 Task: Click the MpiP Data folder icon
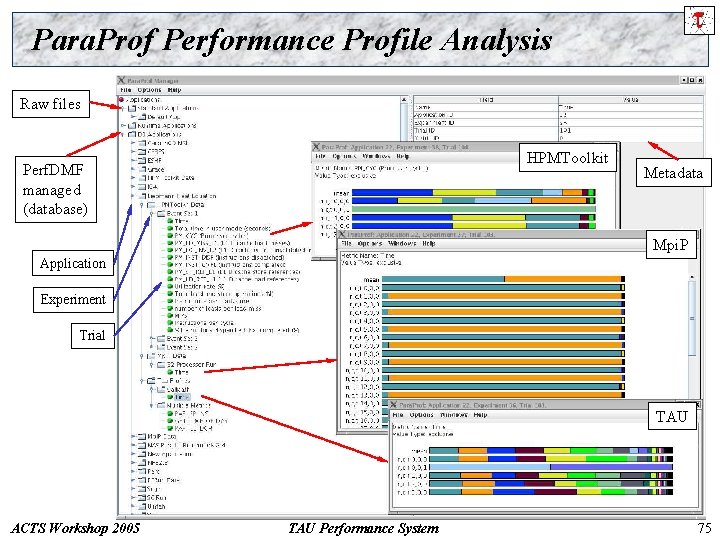(142, 436)
